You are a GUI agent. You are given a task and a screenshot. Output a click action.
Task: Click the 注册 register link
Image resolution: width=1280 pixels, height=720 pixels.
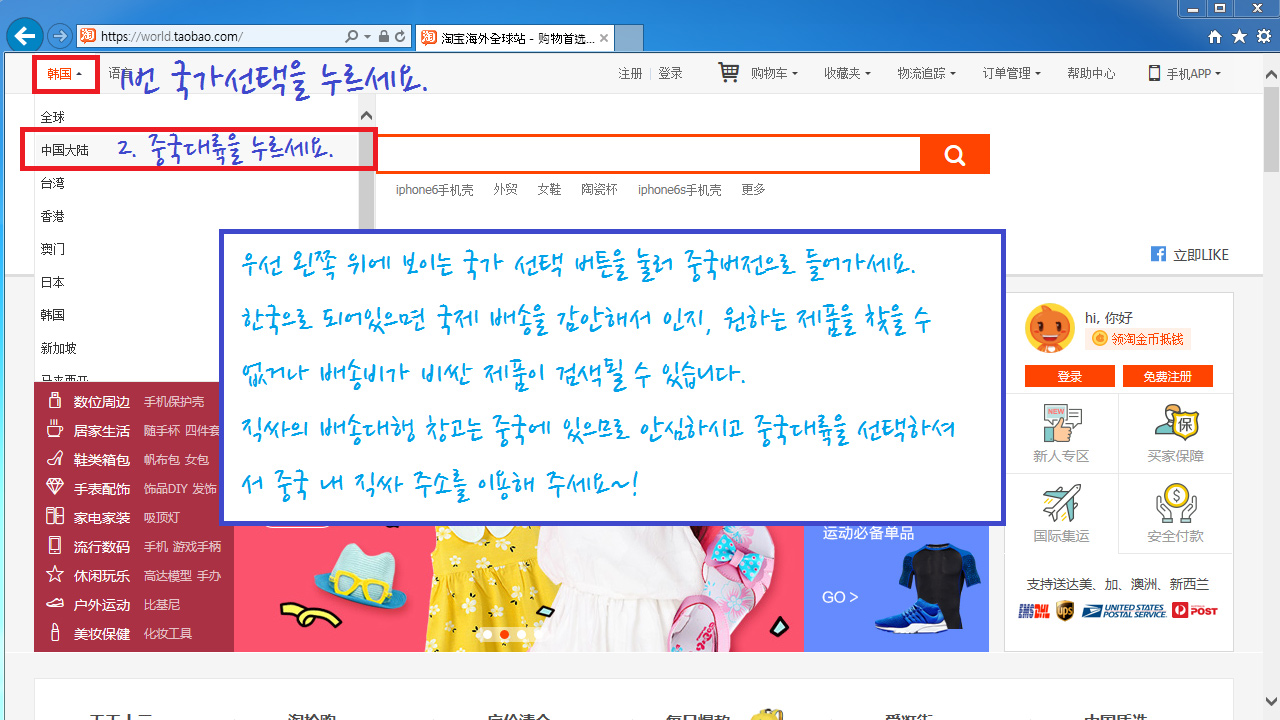pyautogui.click(x=630, y=74)
